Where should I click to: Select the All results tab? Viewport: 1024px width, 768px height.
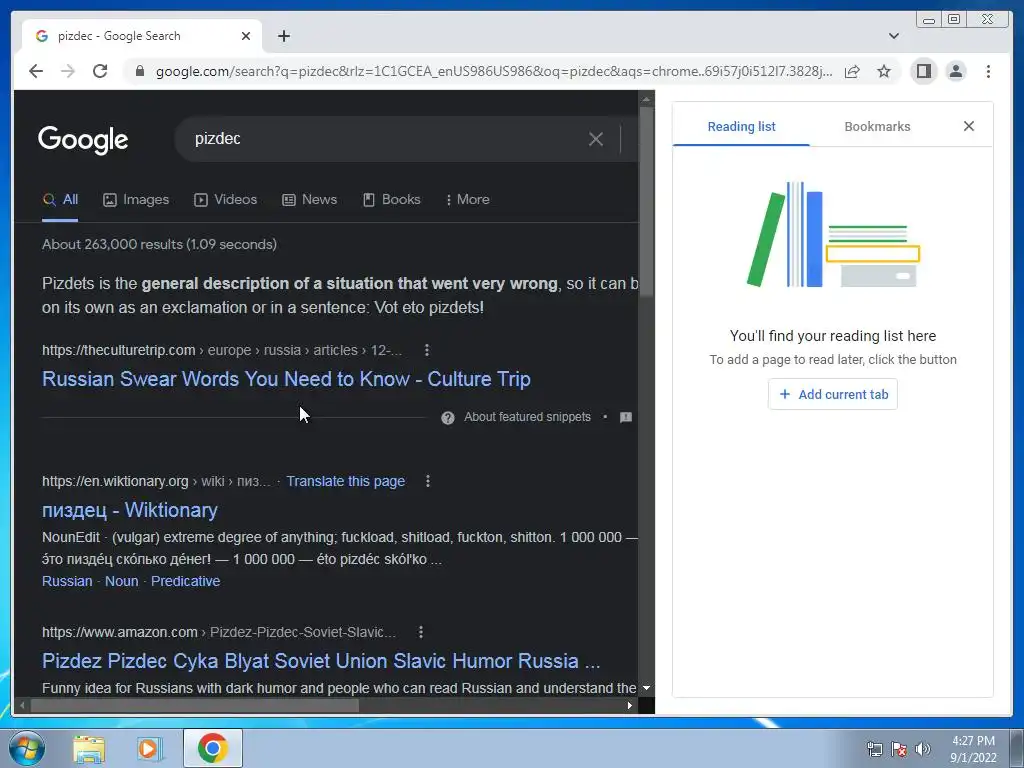tap(60, 200)
